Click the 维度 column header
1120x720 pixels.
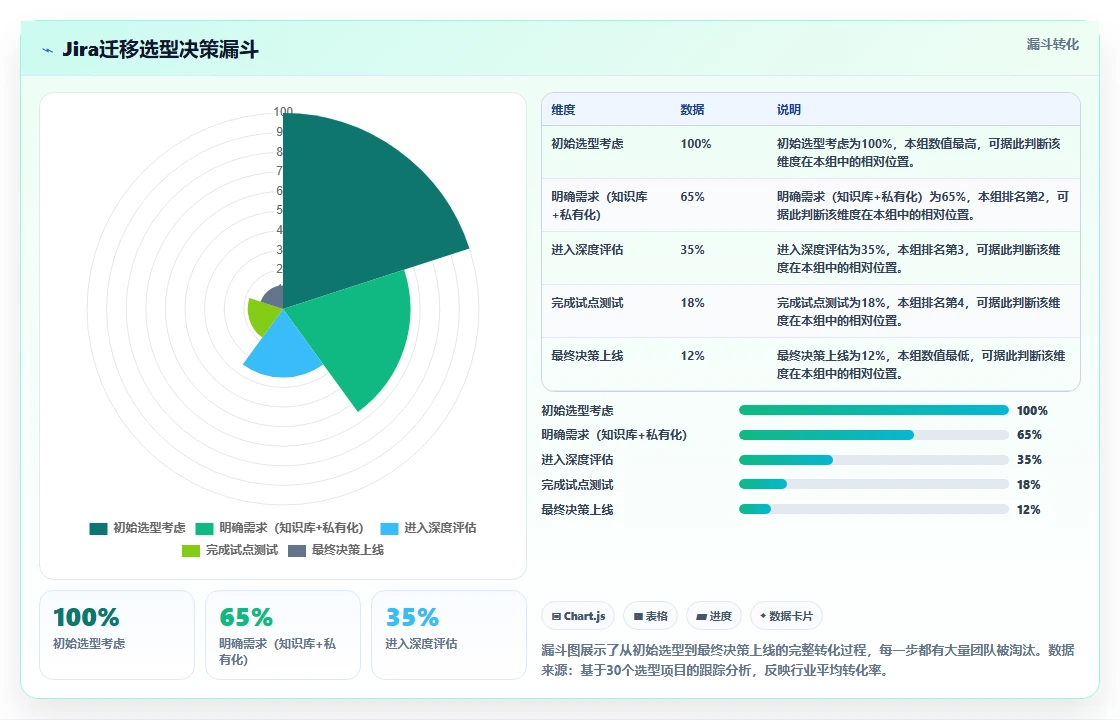[563, 109]
